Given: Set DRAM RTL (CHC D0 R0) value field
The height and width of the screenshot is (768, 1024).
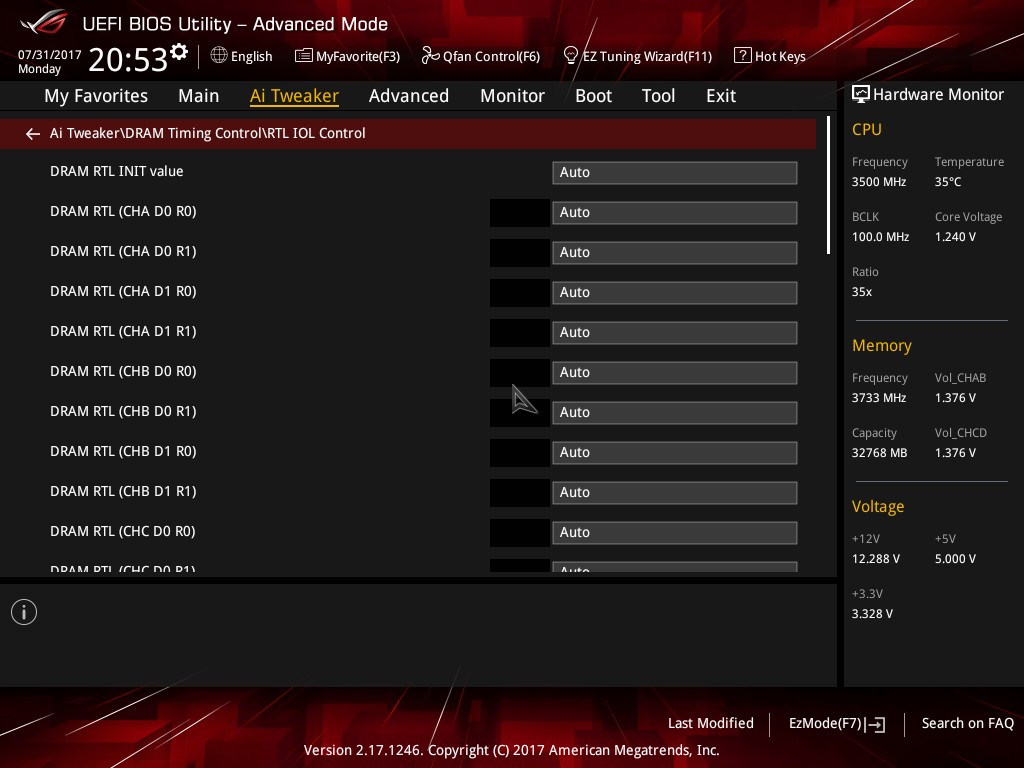Looking at the screenshot, I should click(675, 532).
